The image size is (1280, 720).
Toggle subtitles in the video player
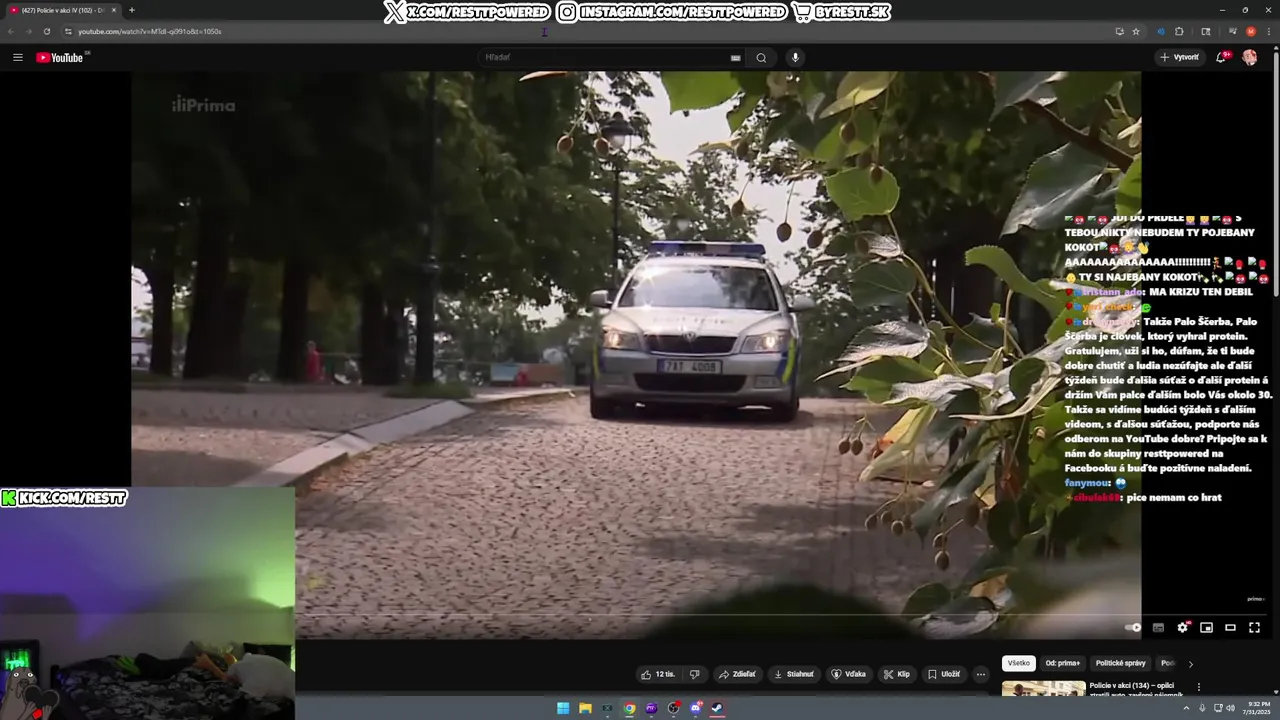pos(1158,627)
